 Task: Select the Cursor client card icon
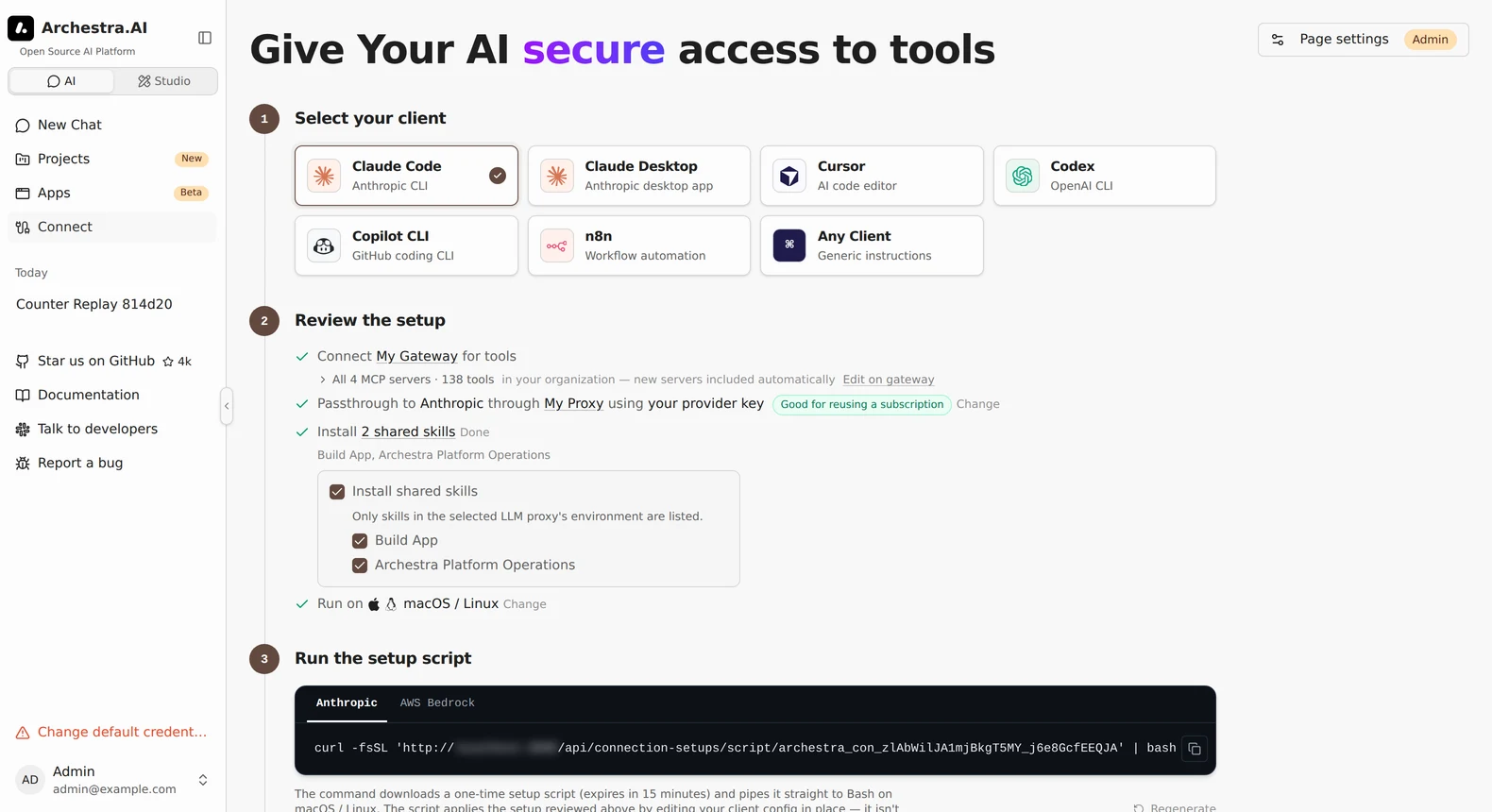(789, 176)
